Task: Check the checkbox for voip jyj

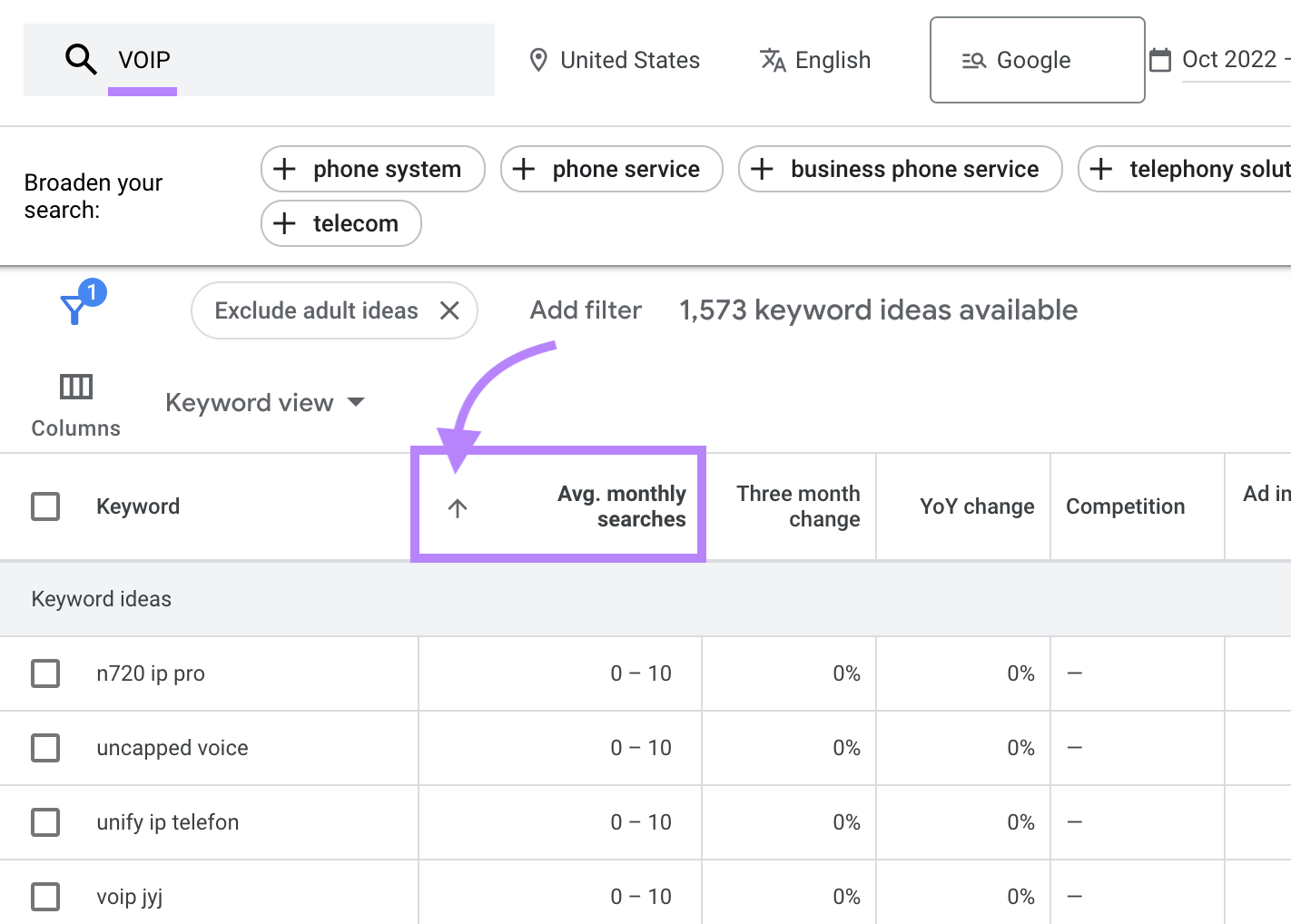Action: tap(45, 896)
